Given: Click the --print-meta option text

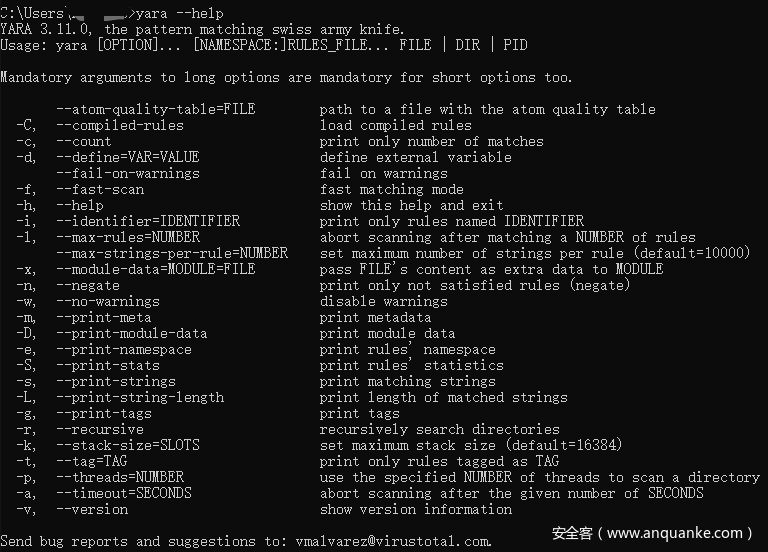Looking at the screenshot, I should point(103,317).
